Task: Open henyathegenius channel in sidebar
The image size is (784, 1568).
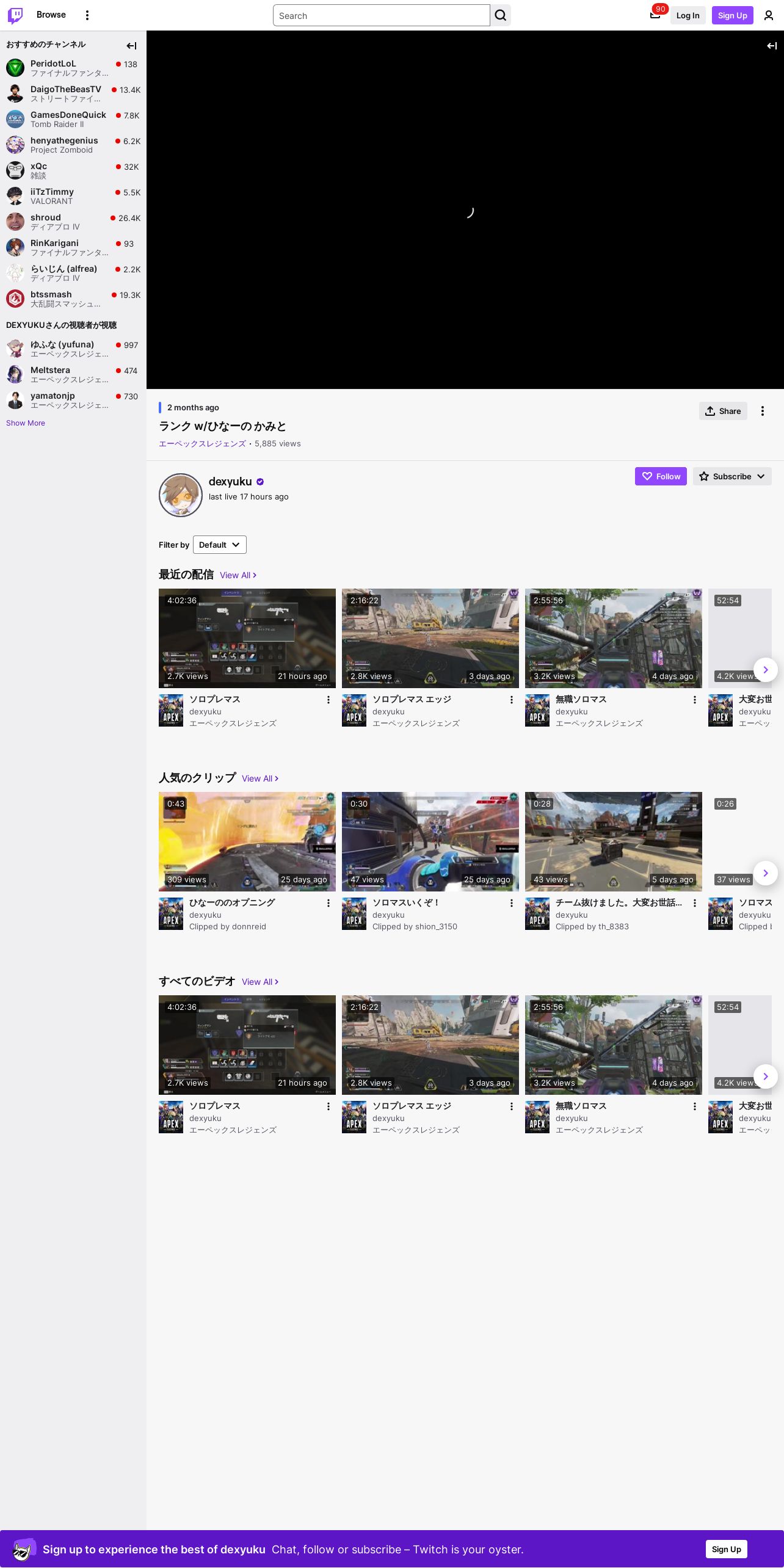Action: click(73, 145)
